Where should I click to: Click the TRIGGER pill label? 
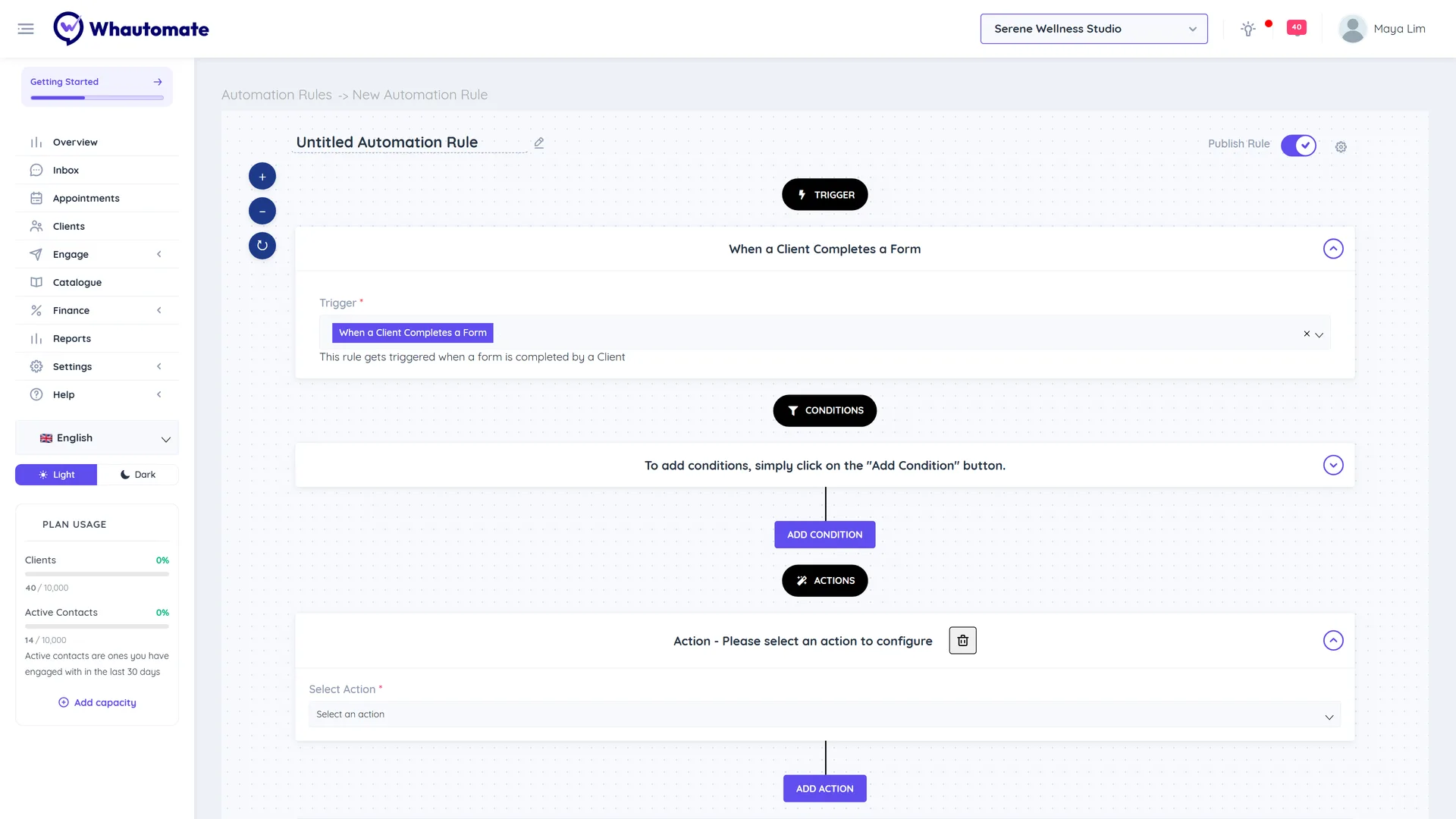(x=825, y=195)
